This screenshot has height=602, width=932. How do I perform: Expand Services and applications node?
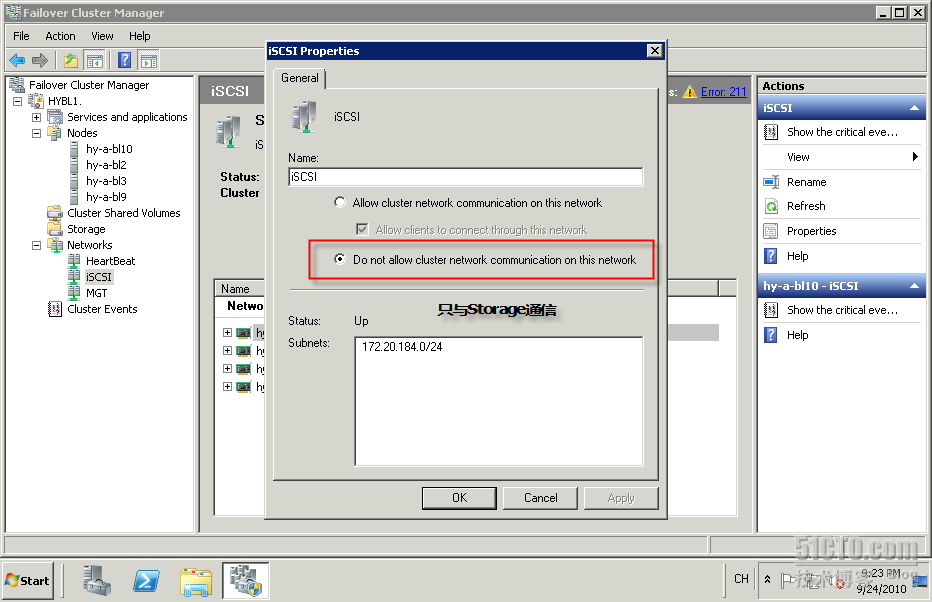click(x=37, y=117)
